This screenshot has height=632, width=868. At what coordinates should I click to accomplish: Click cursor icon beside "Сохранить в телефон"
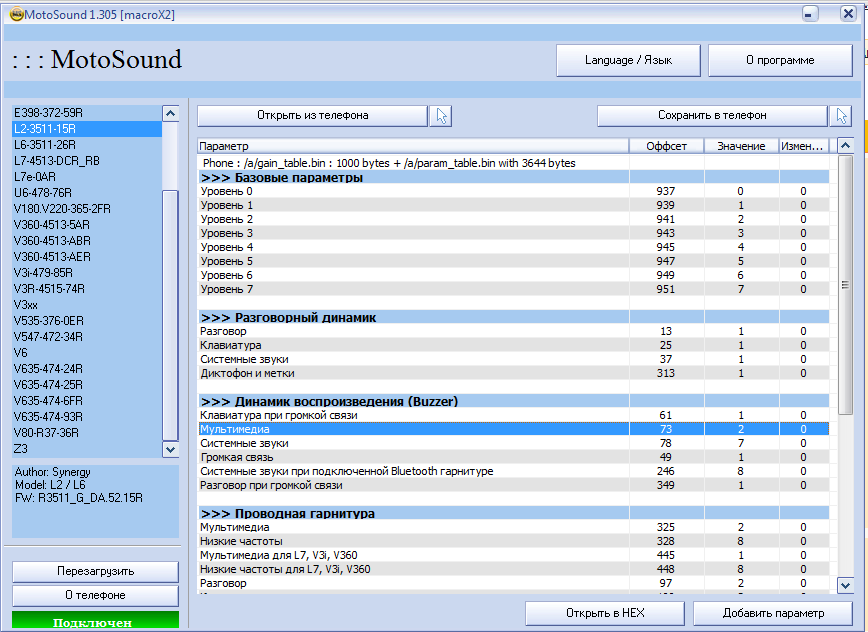[x=841, y=116]
